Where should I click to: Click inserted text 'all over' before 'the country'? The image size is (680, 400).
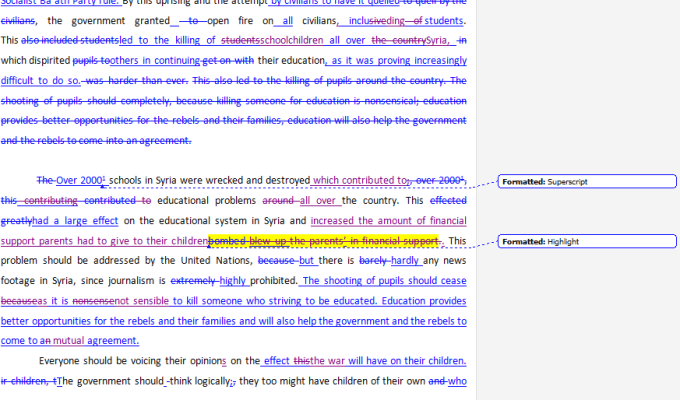click(x=317, y=201)
